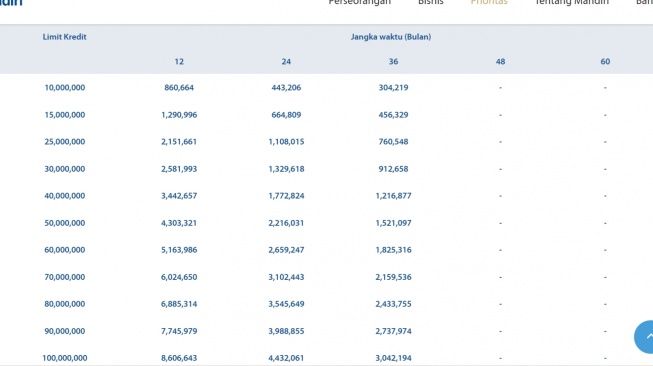Click the 1,772,824 installment value
The width and height of the screenshot is (653, 366).
click(286, 196)
